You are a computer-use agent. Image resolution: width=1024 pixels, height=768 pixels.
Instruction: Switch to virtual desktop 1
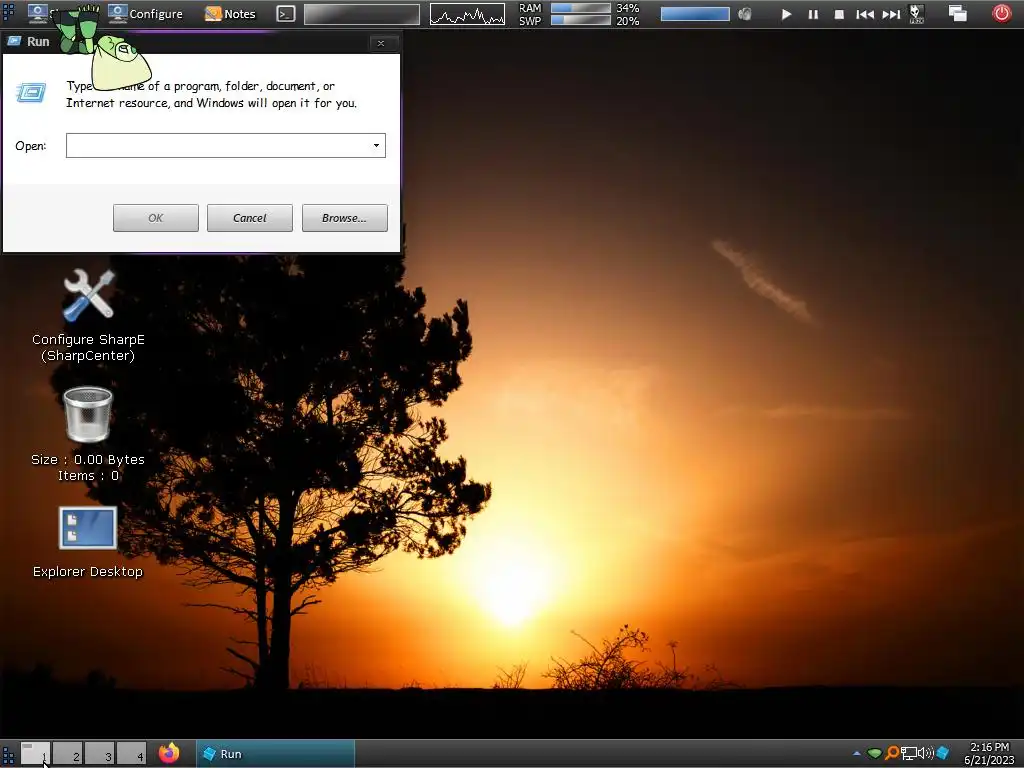click(35, 754)
